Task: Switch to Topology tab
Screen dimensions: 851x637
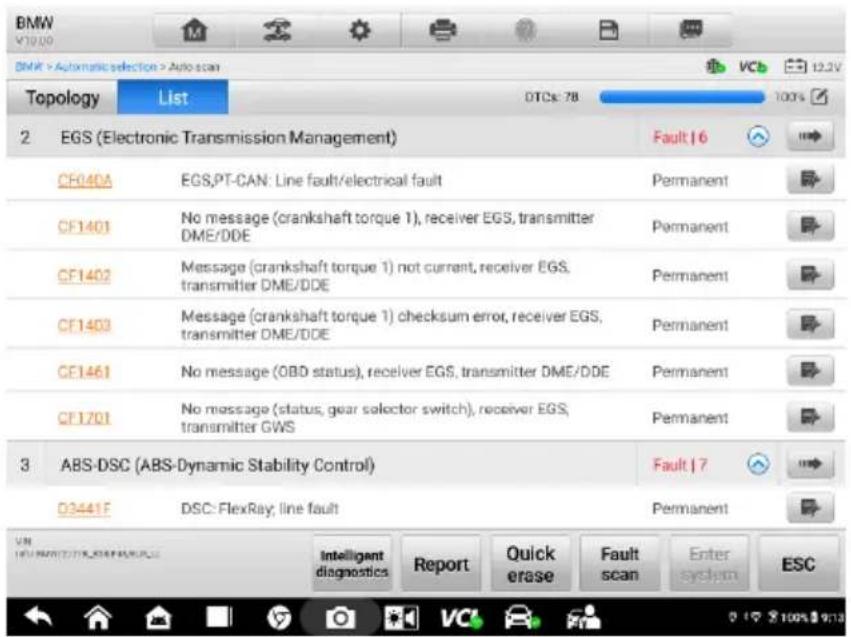Action: [x=62, y=98]
